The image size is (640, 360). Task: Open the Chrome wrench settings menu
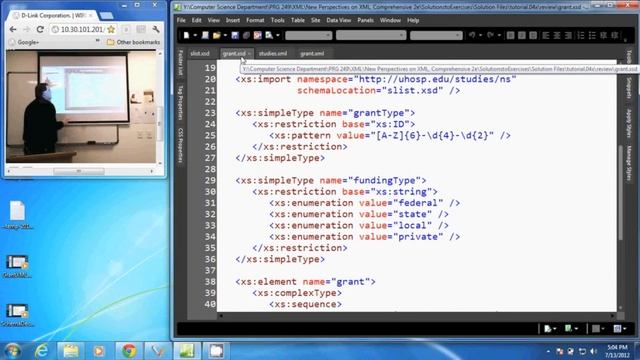(156, 29)
